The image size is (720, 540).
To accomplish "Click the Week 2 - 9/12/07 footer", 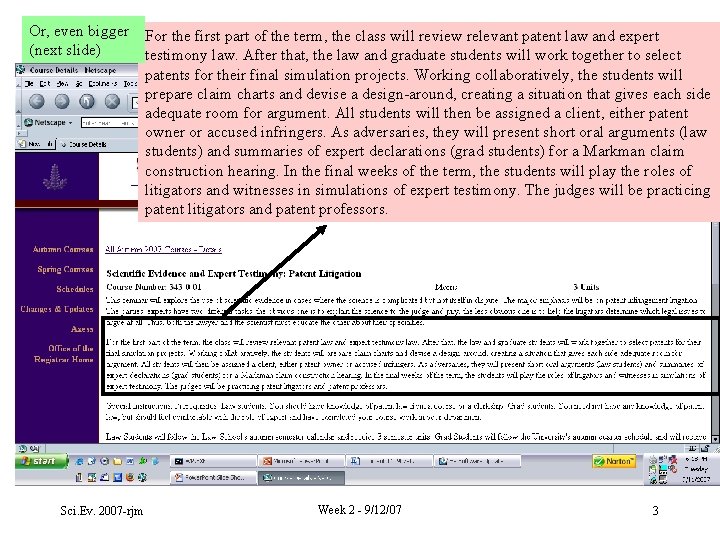I will coord(360,510).
